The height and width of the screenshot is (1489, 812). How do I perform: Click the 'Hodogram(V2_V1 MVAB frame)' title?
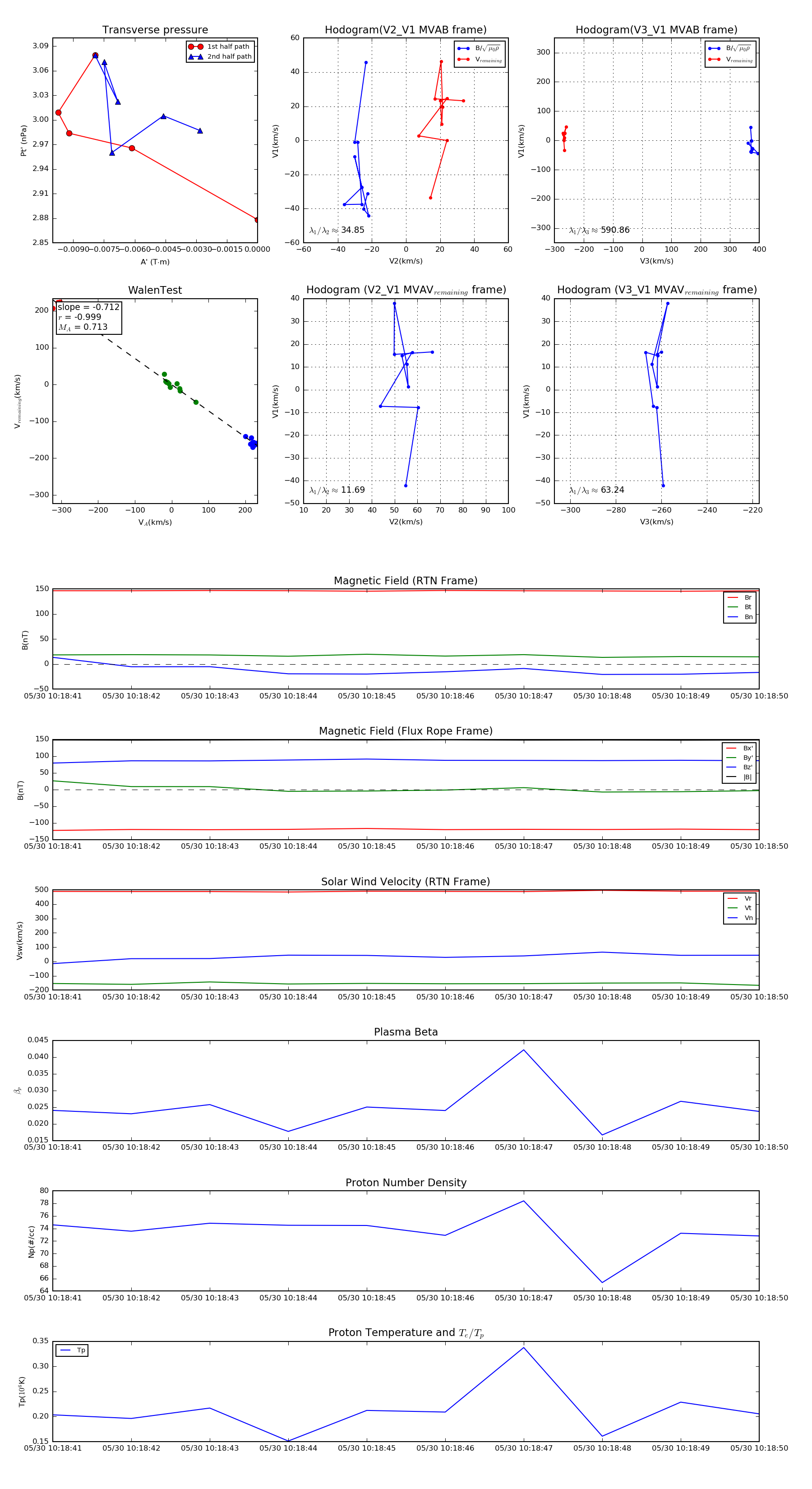(x=406, y=30)
